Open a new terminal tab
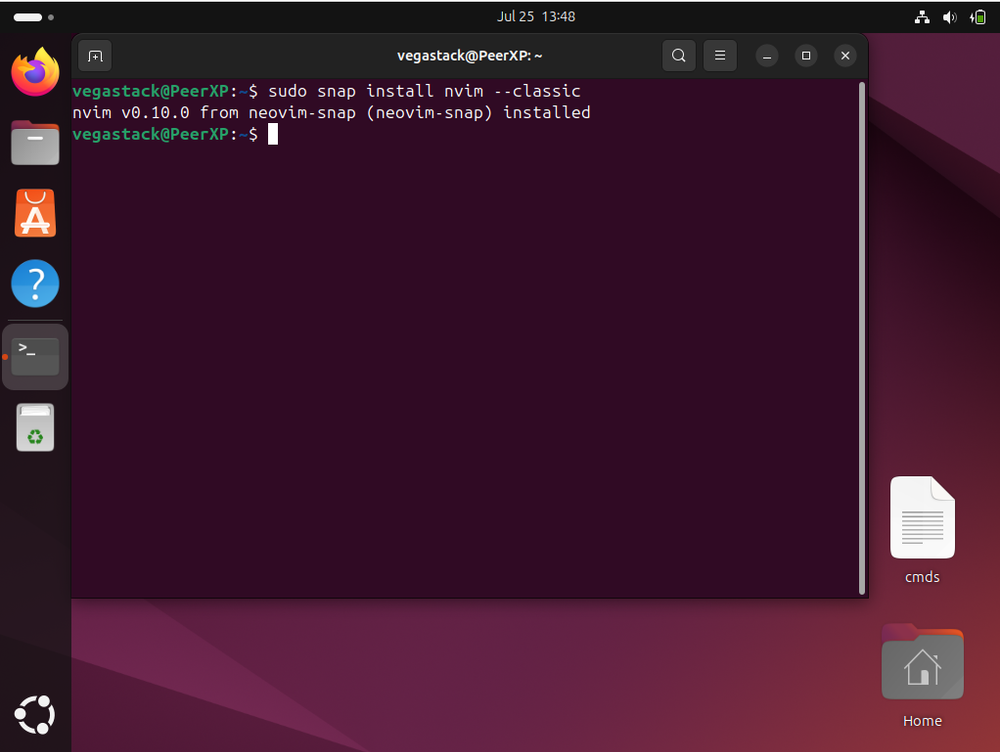The height and width of the screenshot is (752, 1000). (95, 56)
